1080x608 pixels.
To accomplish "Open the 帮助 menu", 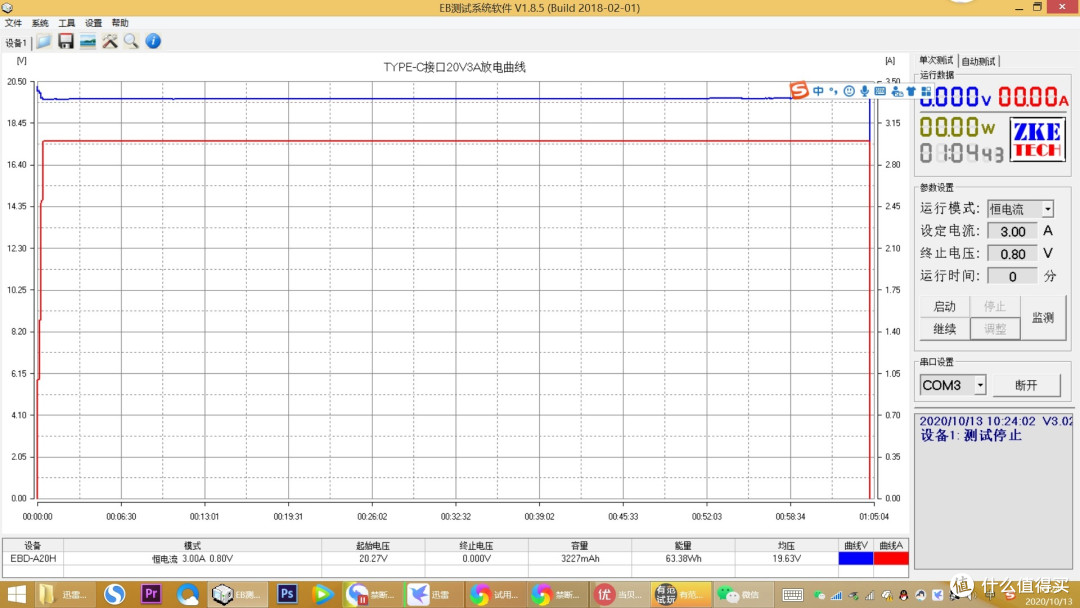I will [120, 23].
